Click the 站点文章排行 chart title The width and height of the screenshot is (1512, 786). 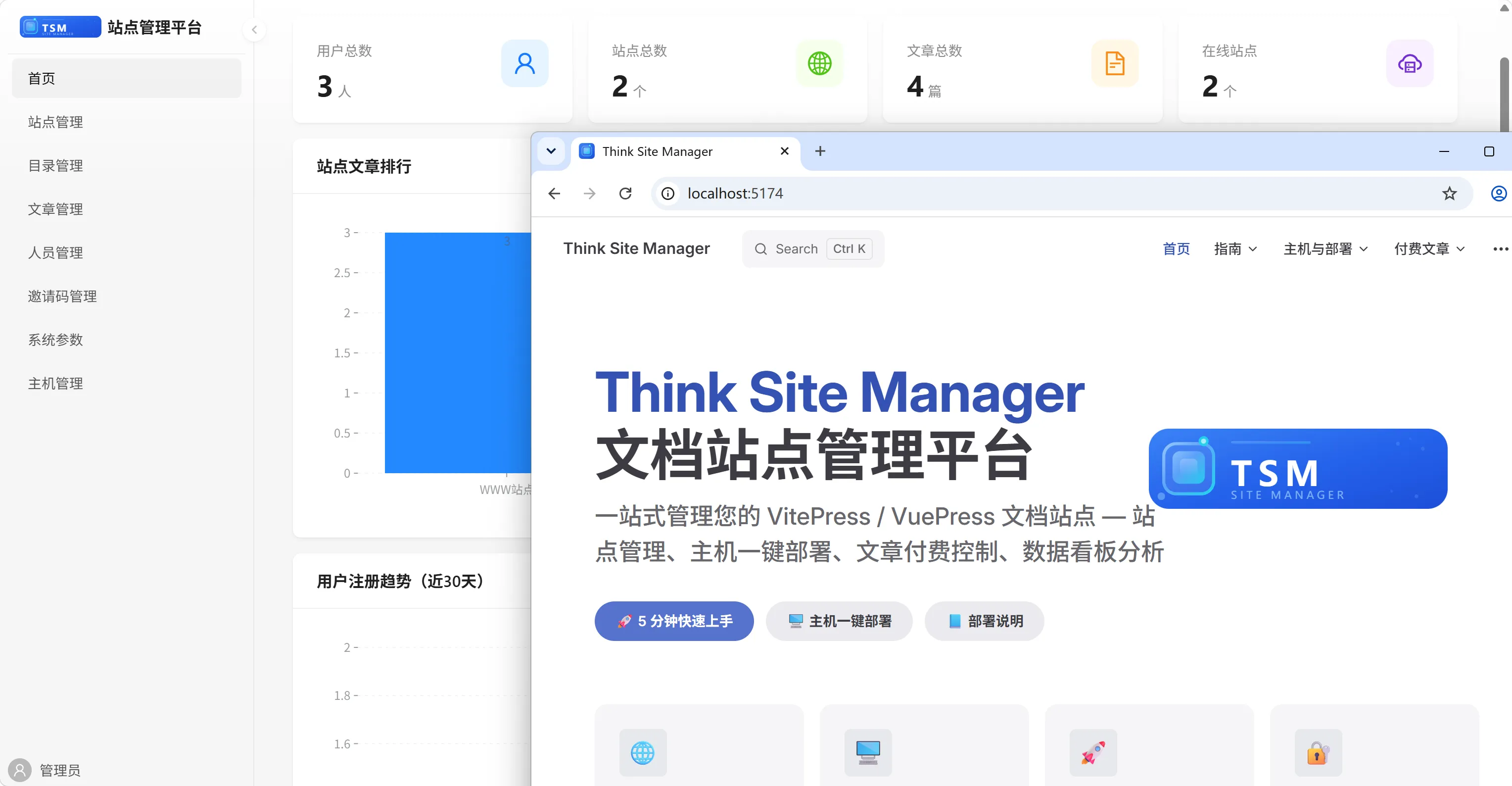tap(364, 167)
